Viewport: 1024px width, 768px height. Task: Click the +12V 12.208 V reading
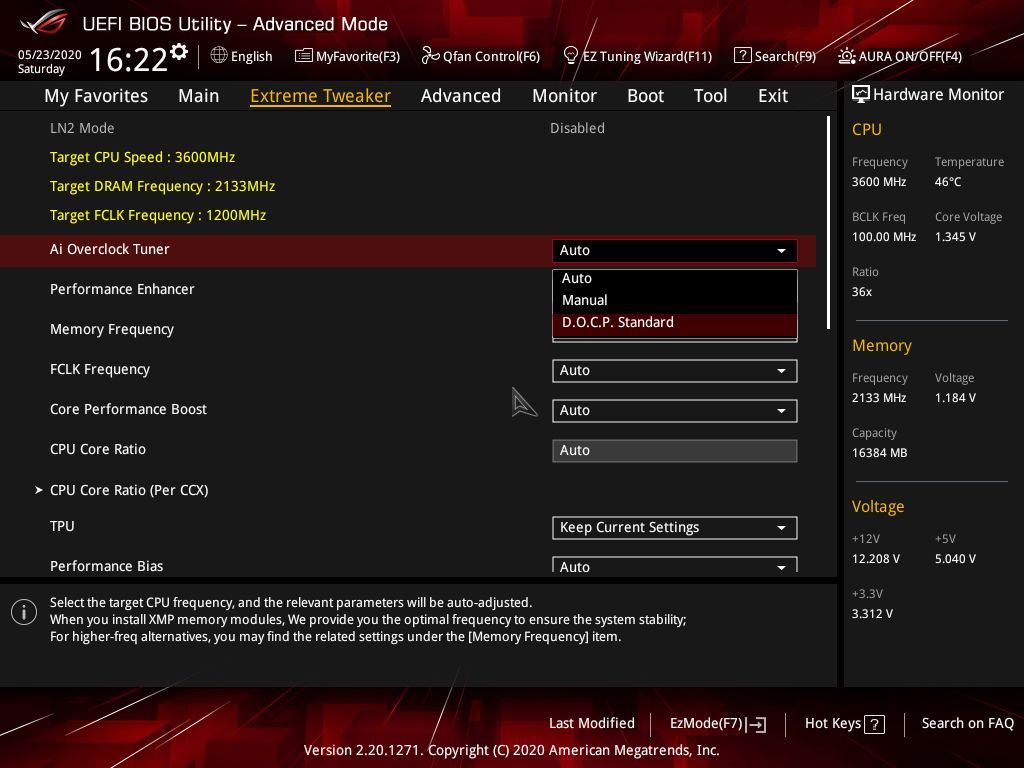875,559
